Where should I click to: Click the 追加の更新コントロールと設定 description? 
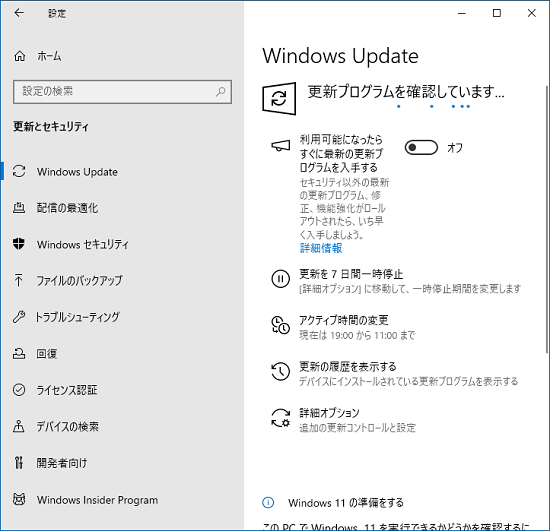click(357, 428)
